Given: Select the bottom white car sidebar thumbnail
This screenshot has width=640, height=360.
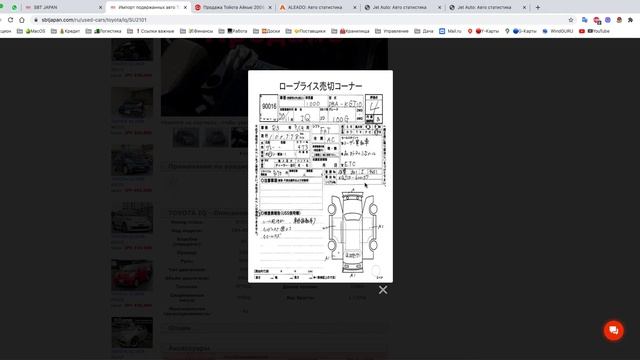Looking at the screenshot, I should [x=132, y=332].
